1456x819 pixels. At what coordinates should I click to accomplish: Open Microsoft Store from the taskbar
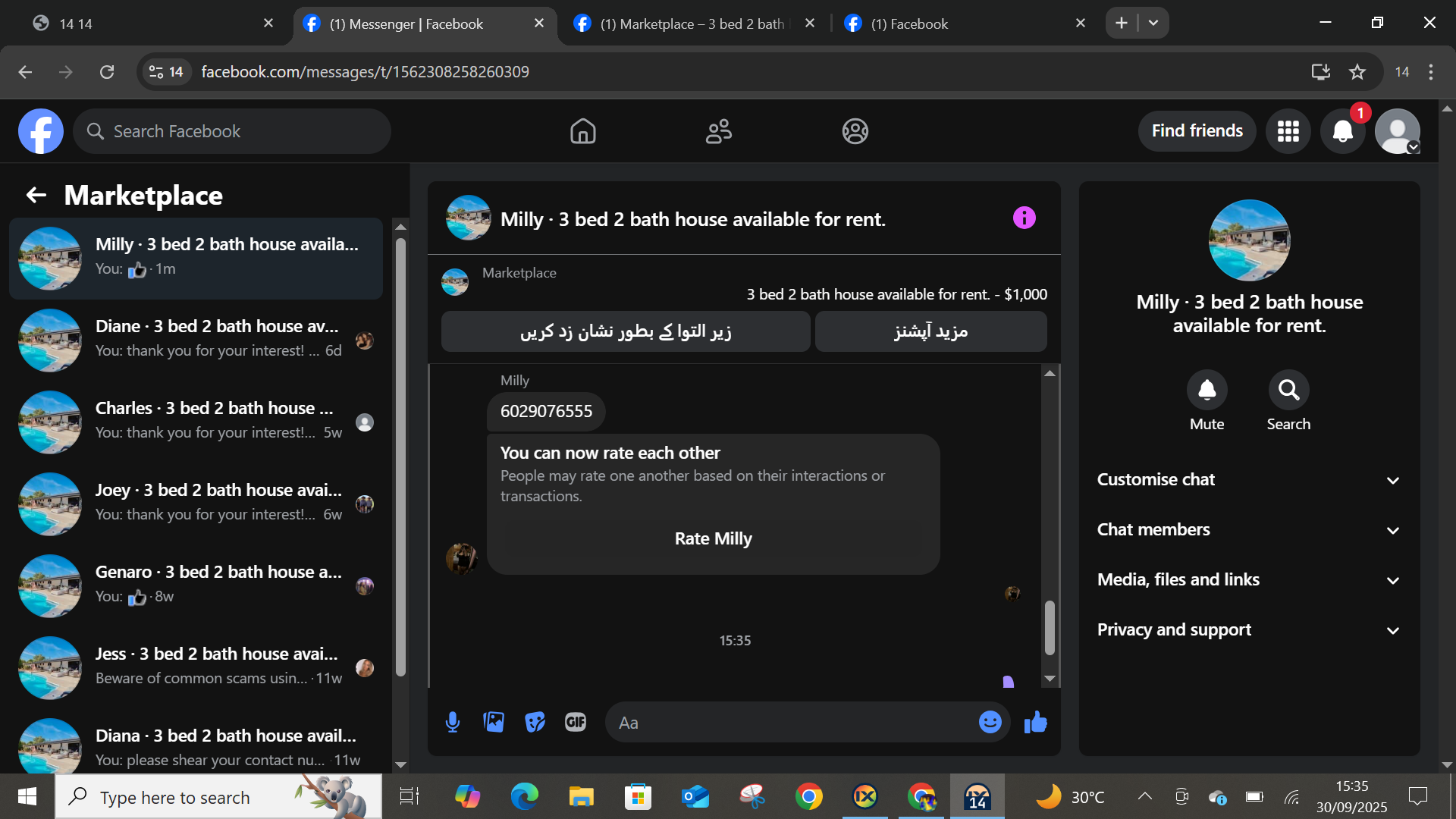click(638, 796)
